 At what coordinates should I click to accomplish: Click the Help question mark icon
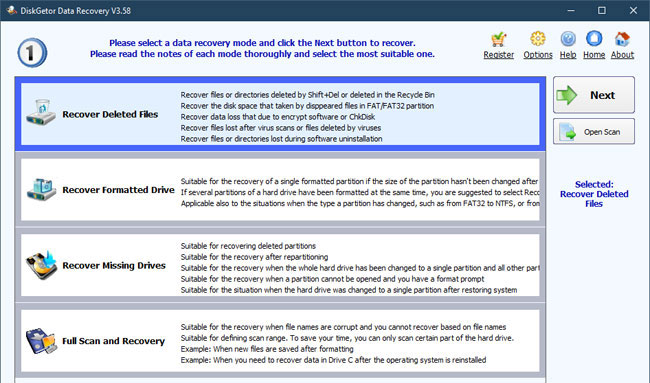(568, 39)
